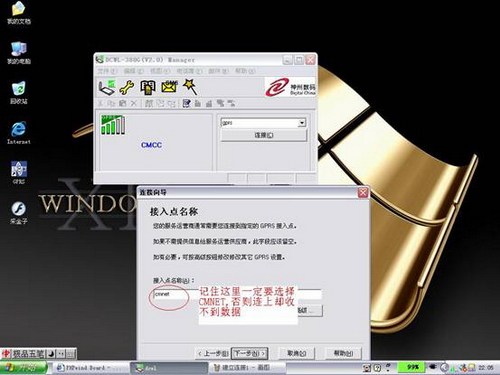This screenshot has width=500, height=375.
Task: Go back with 上一步 button
Action: click(x=213, y=353)
